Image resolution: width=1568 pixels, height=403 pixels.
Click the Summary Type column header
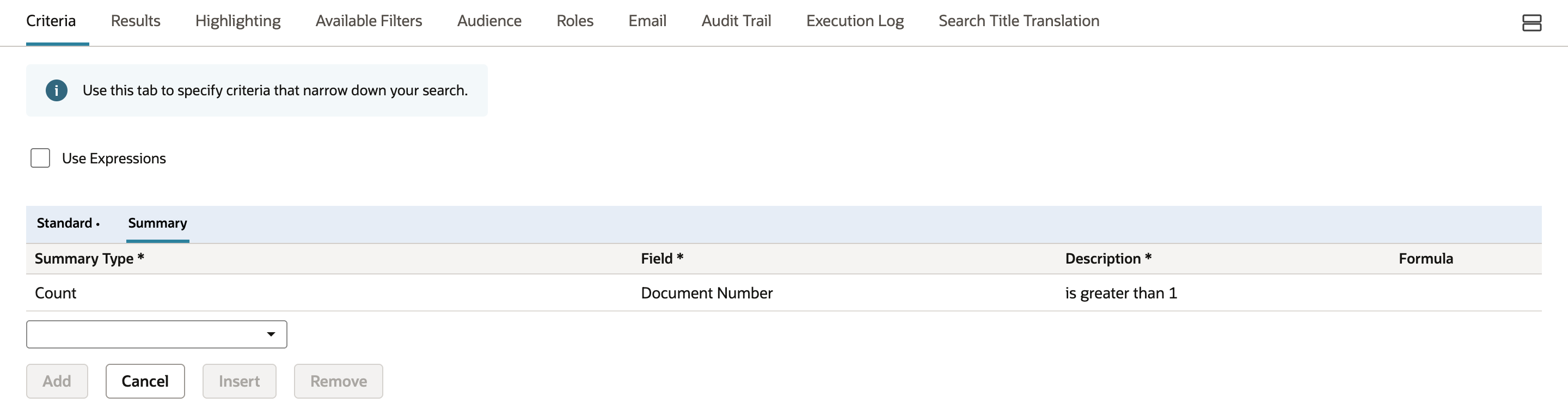point(89,259)
